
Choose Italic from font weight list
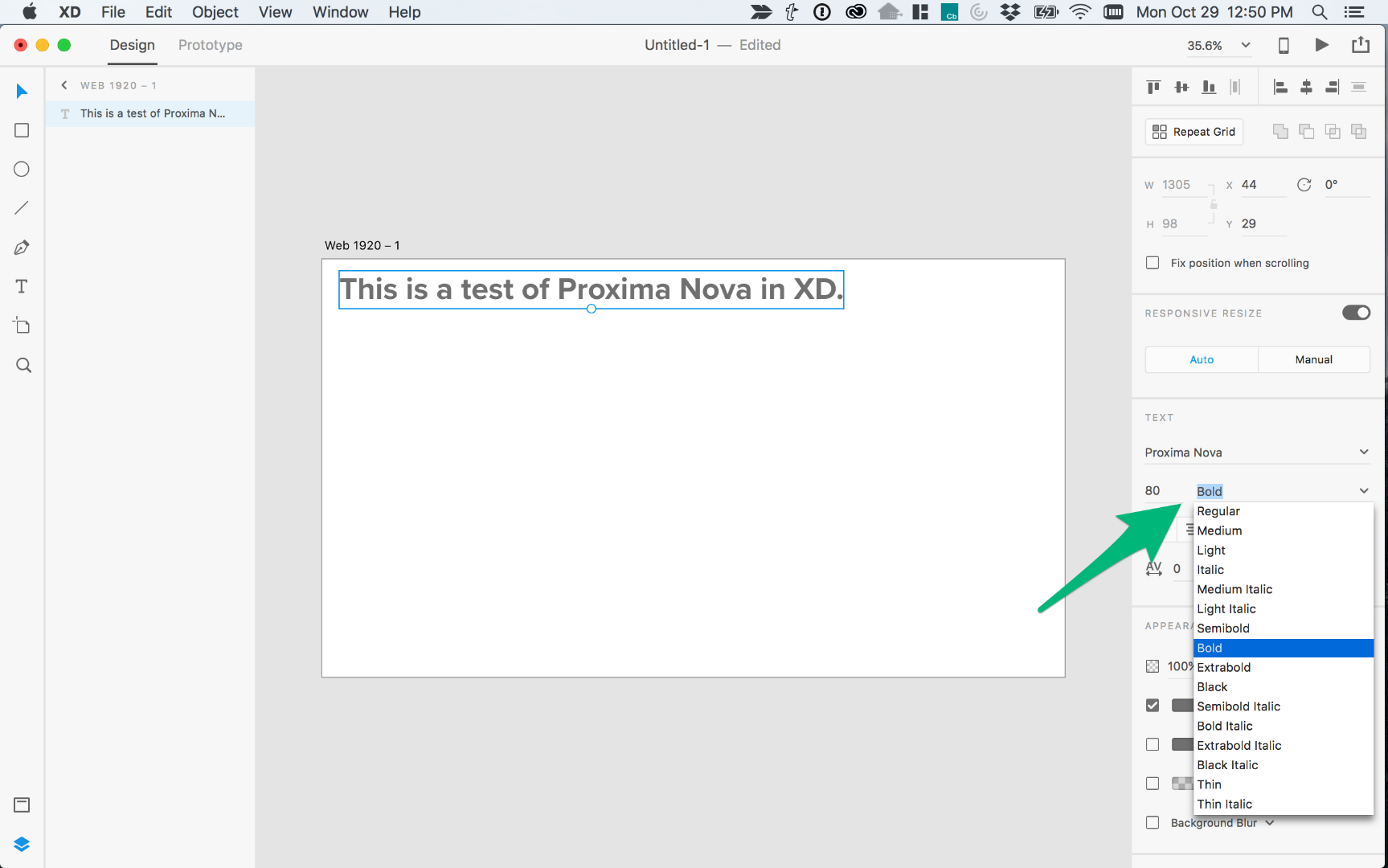pos(1284,570)
